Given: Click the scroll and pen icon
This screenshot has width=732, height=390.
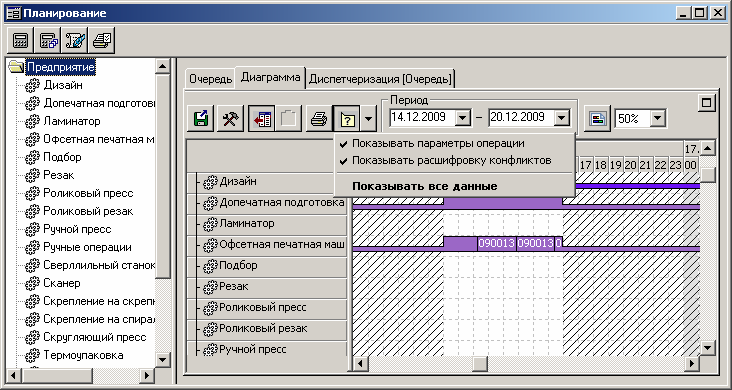Looking at the screenshot, I should coord(76,41).
